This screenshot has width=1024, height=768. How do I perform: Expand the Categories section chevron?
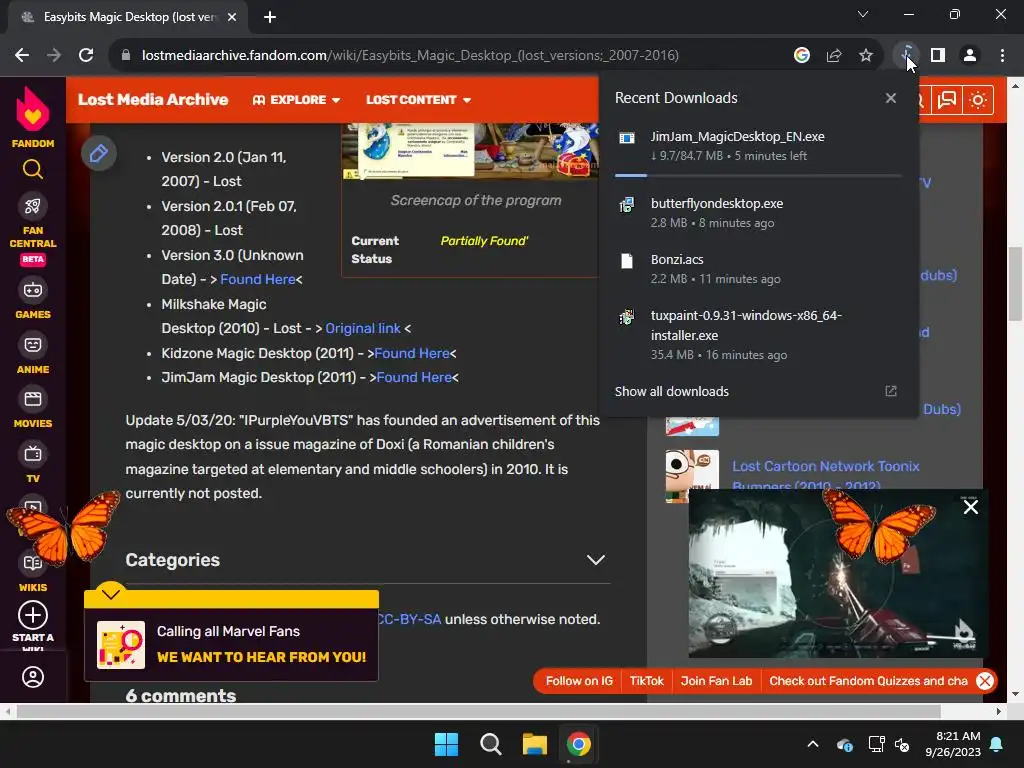(596, 560)
